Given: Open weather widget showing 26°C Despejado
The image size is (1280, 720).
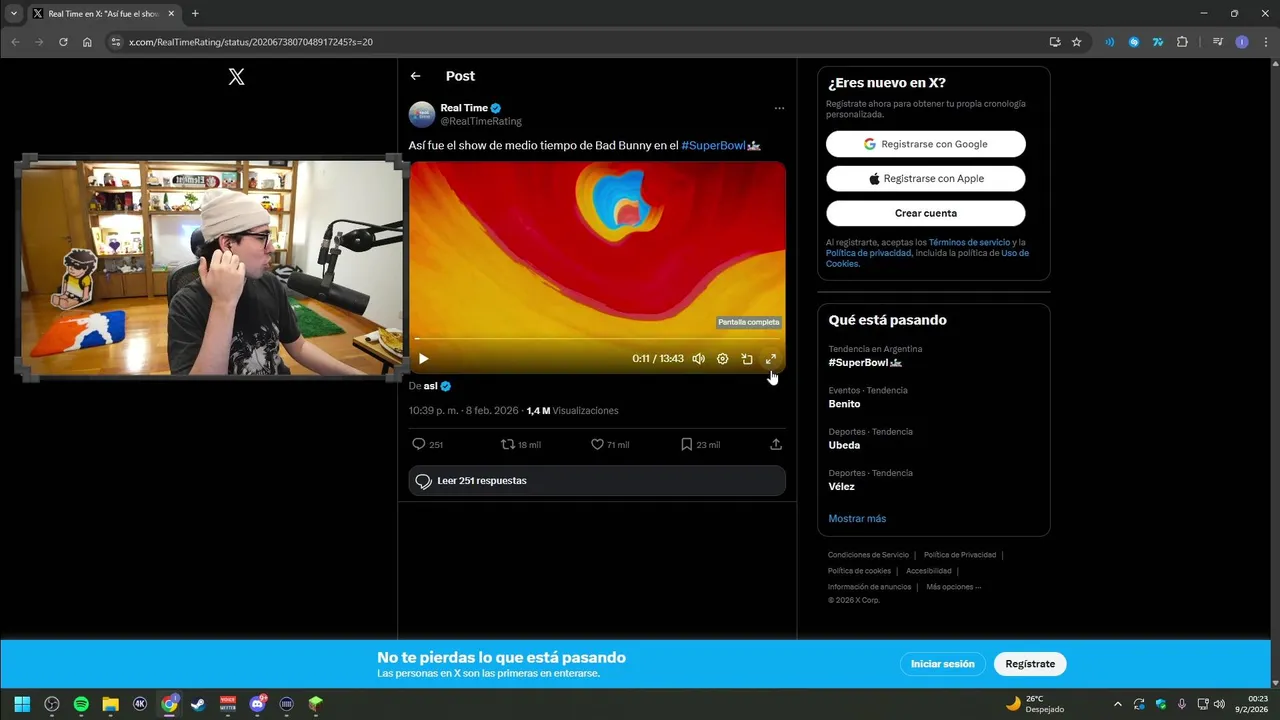Looking at the screenshot, I should 1035,704.
